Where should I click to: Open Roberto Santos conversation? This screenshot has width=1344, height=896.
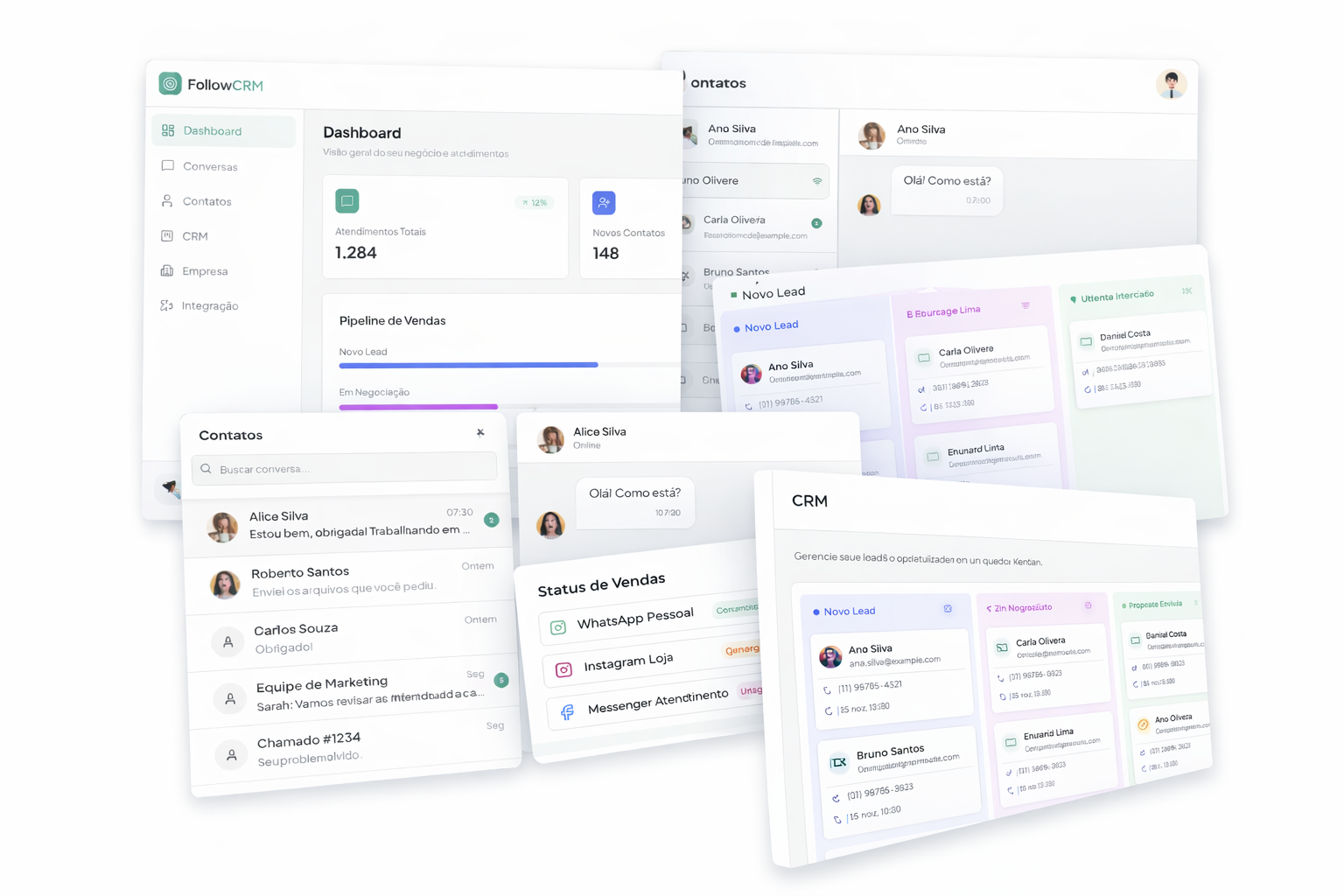pyautogui.click(x=350, y=581)
